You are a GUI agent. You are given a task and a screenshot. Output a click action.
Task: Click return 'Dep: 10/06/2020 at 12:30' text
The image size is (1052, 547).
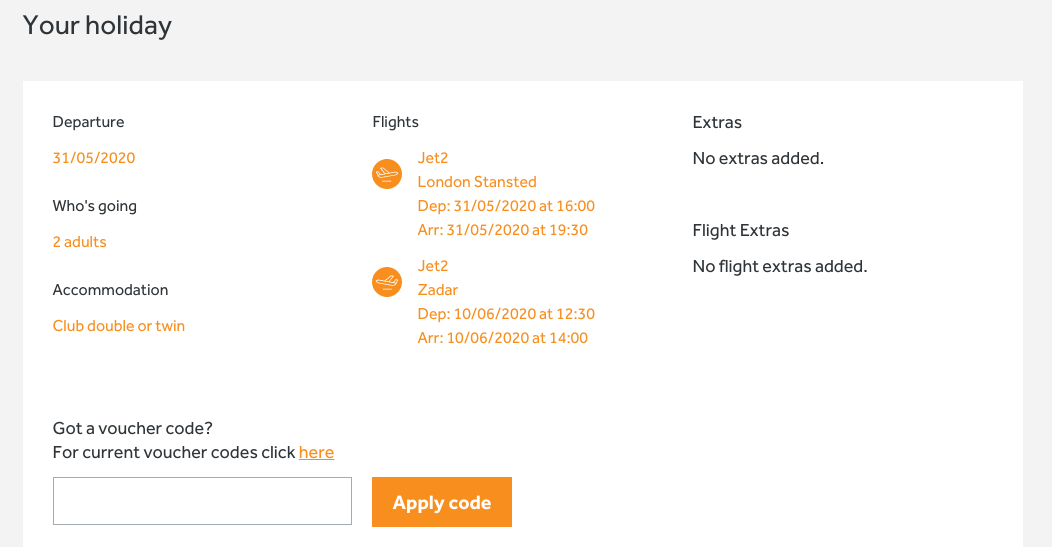point(506,314)
